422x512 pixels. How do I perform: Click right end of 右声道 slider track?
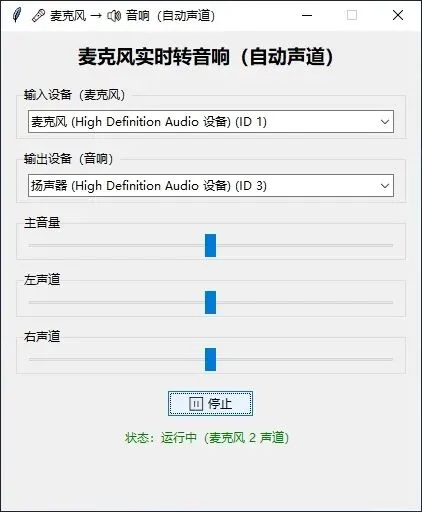pyautogui.click(x=389, y=359)
